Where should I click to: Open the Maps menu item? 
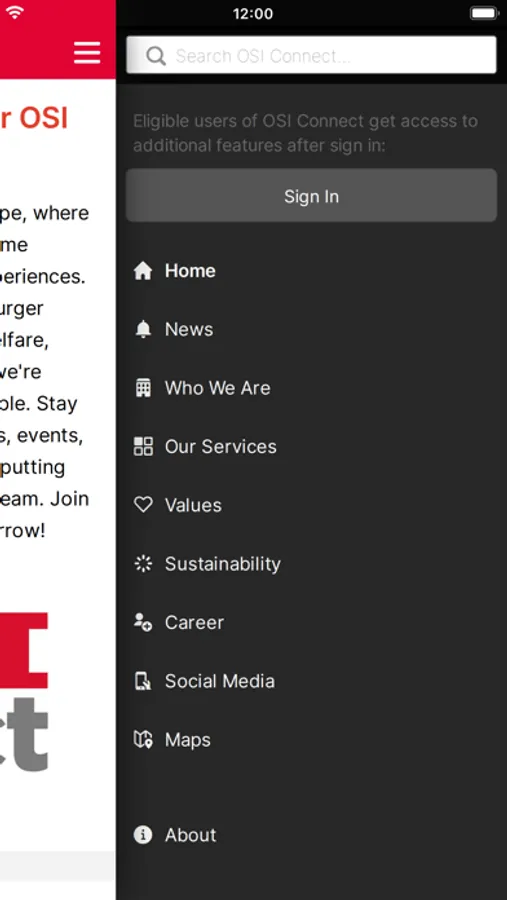pyautogui.click(x=187, y=740)
